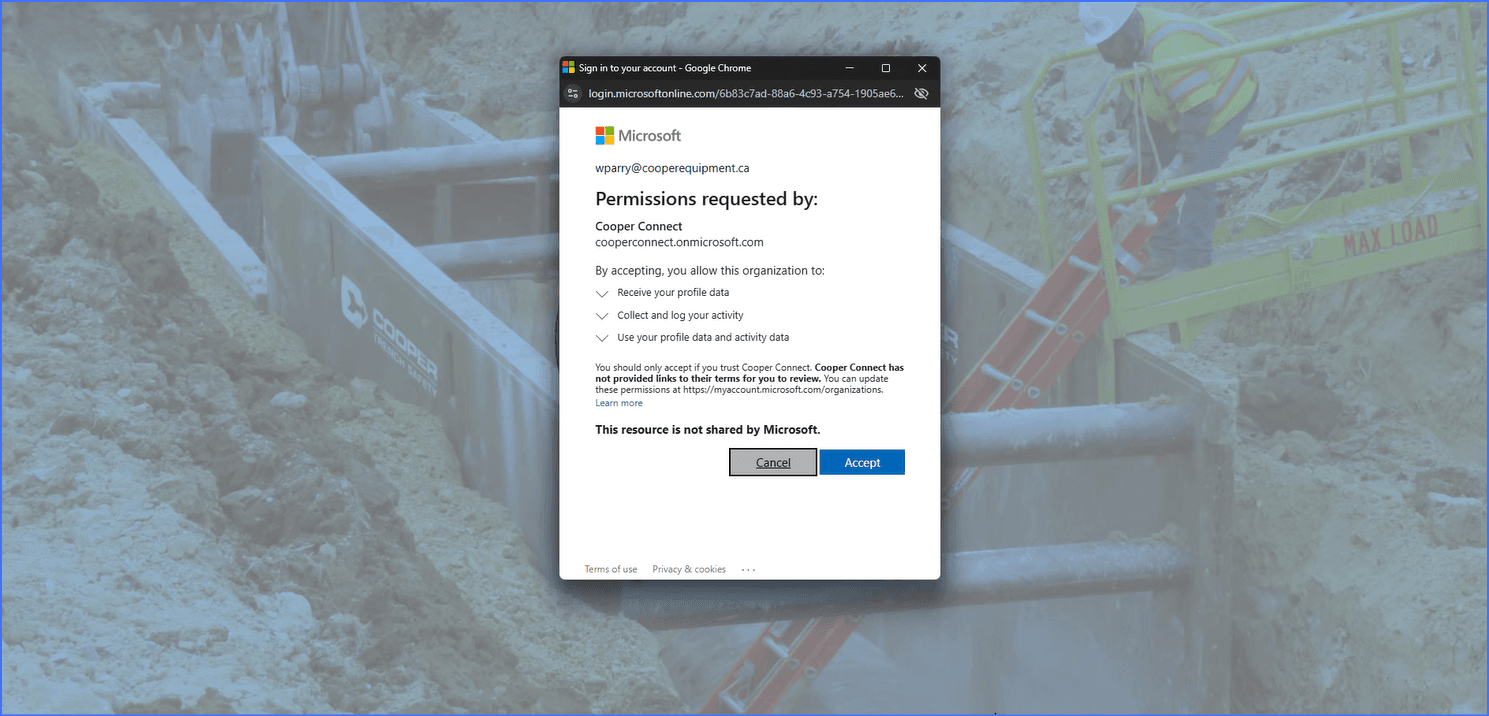Click the cooperconnect.onmicrosoft.com domain text

[679, 242]
